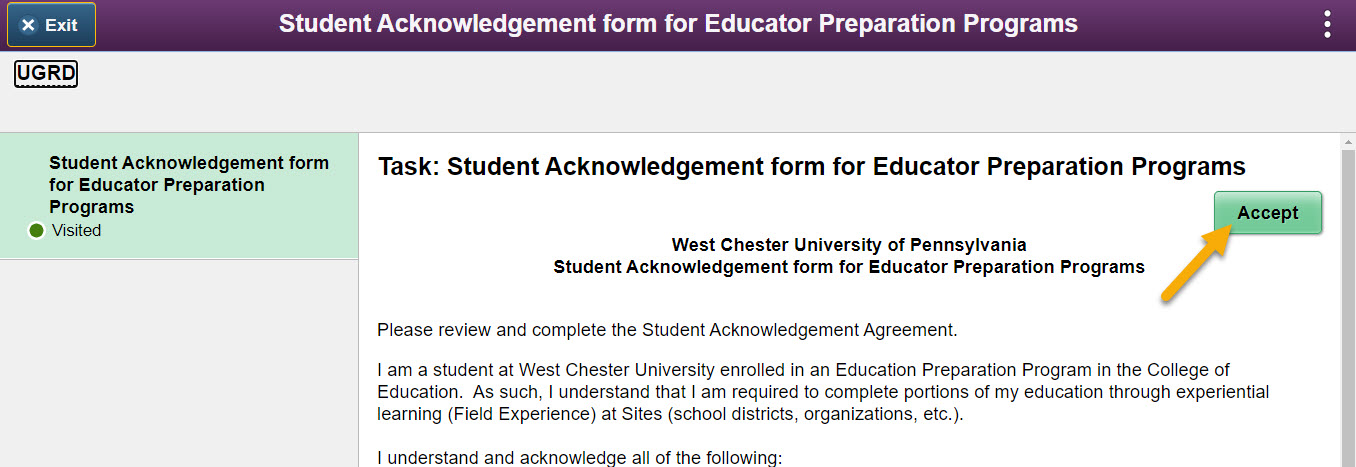Select the UGRD tab
The image size is (1356, 467).
click(x=46, y=73)
